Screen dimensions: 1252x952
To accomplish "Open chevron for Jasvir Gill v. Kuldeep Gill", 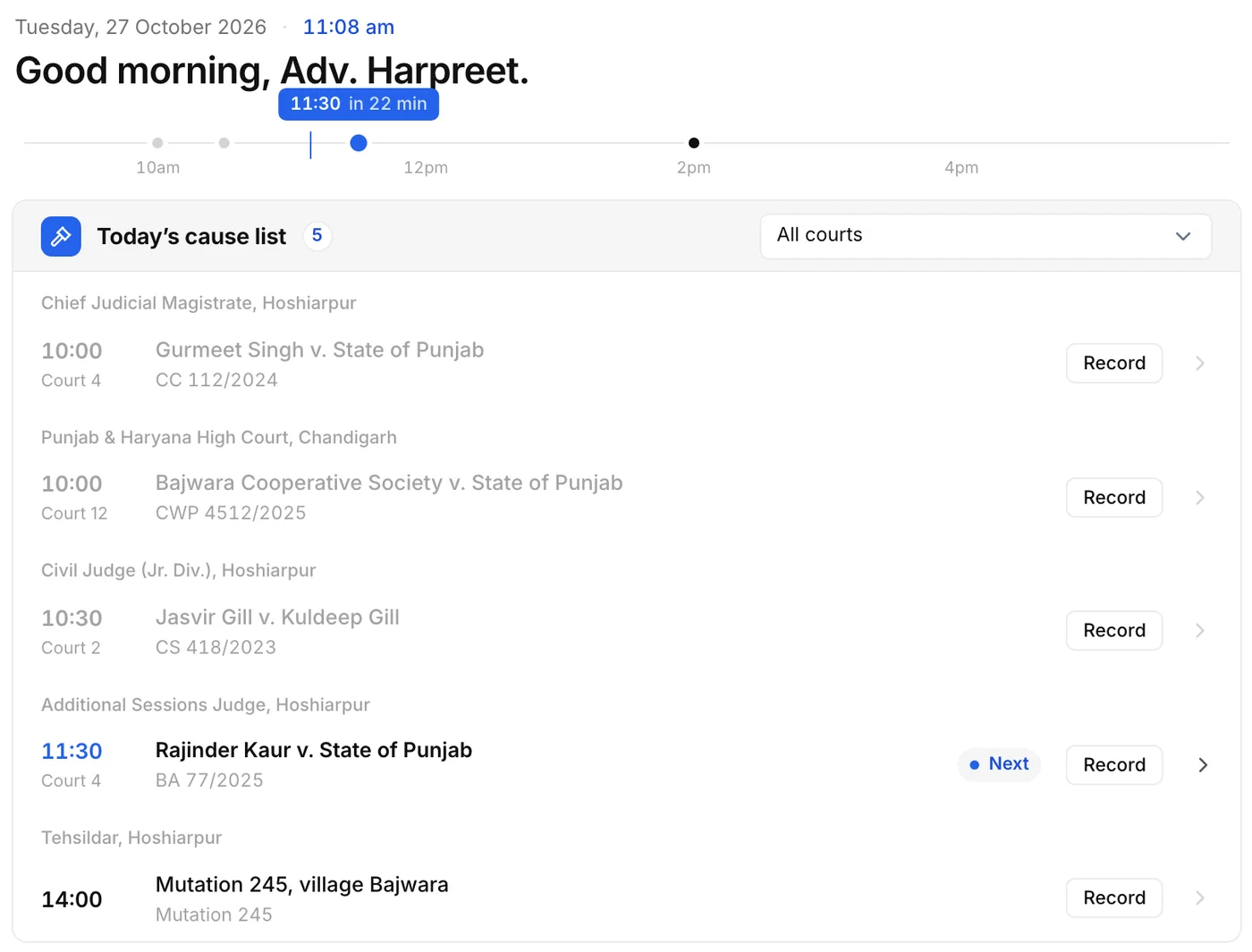I will click(x=1200, y=630).
